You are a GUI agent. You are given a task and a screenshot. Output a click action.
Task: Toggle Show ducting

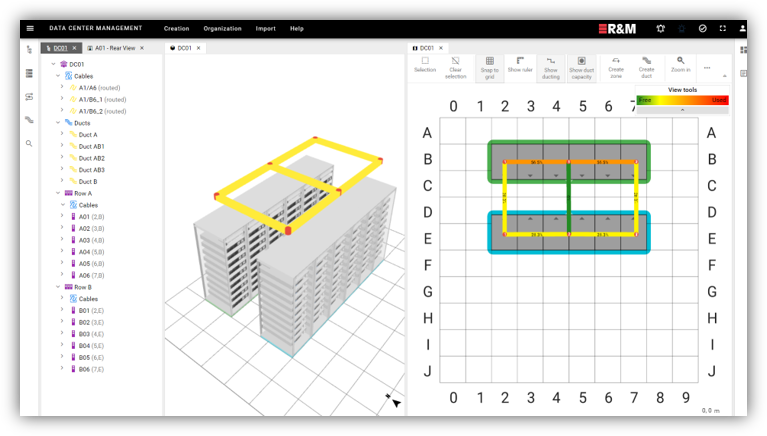click(551, 68)
